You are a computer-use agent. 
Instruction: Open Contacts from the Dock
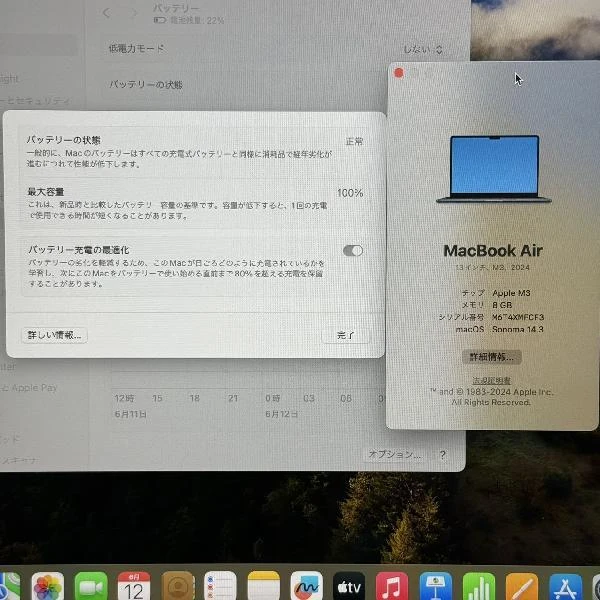tap(177, 586)
